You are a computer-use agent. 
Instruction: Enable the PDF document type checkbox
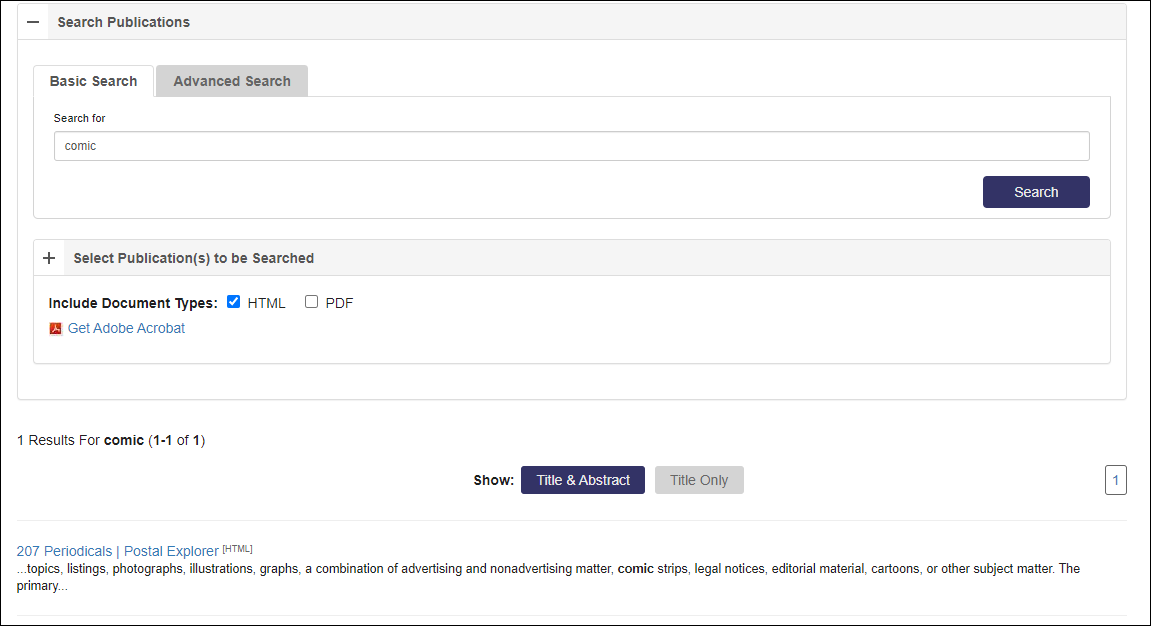tap(311, 302)
